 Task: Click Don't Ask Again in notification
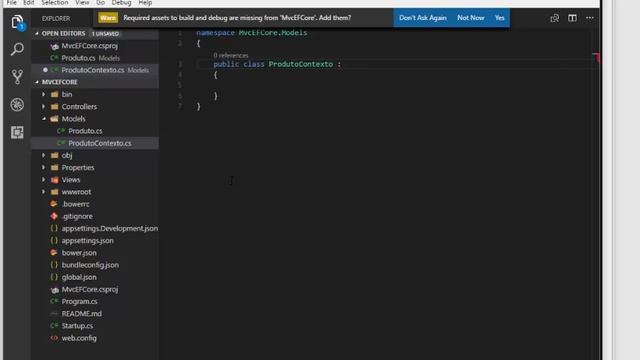click(x=422, y=18)
